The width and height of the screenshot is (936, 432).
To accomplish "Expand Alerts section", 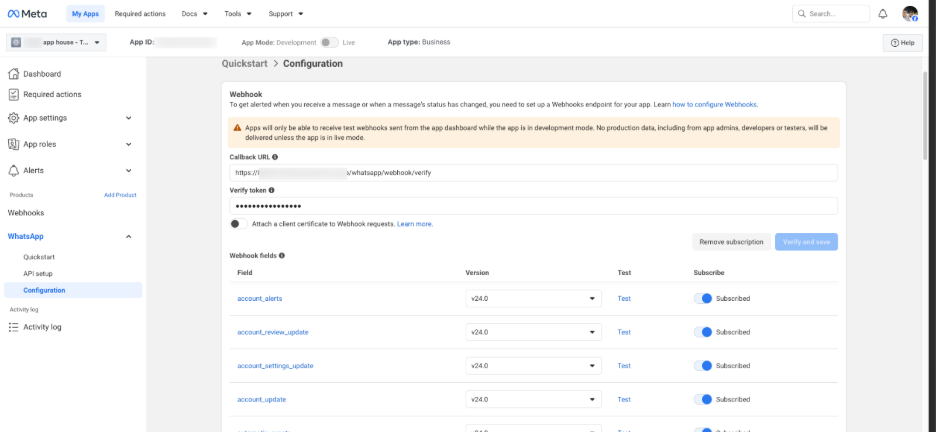I will click(128, 171).
